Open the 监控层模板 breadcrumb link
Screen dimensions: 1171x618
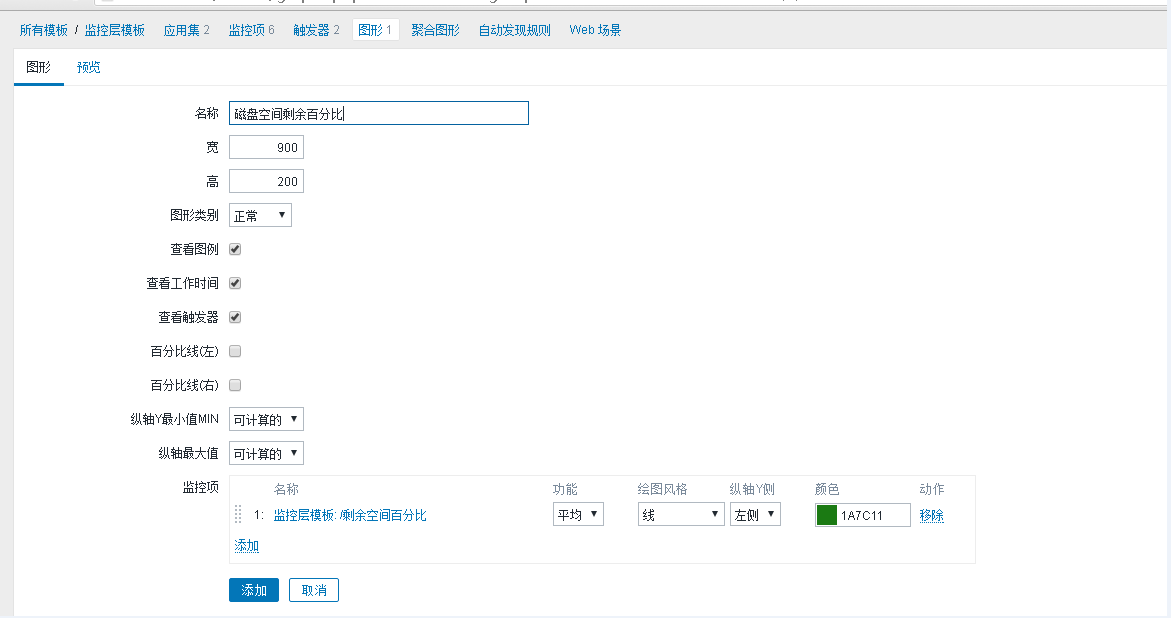(114, 30)
